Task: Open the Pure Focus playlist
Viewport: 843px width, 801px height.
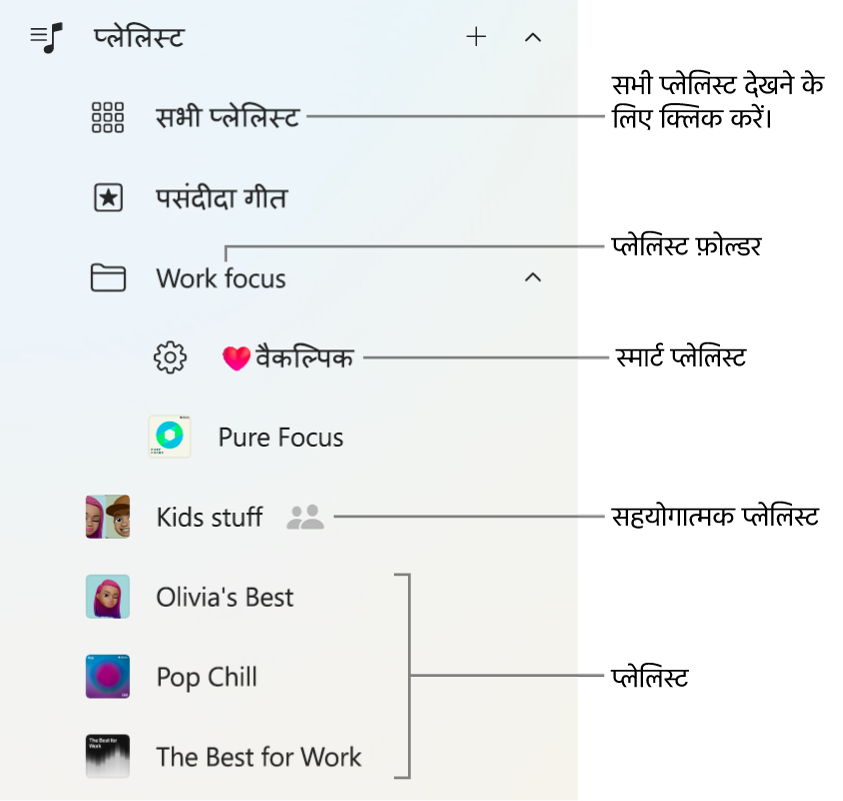Action: (281, 437)
